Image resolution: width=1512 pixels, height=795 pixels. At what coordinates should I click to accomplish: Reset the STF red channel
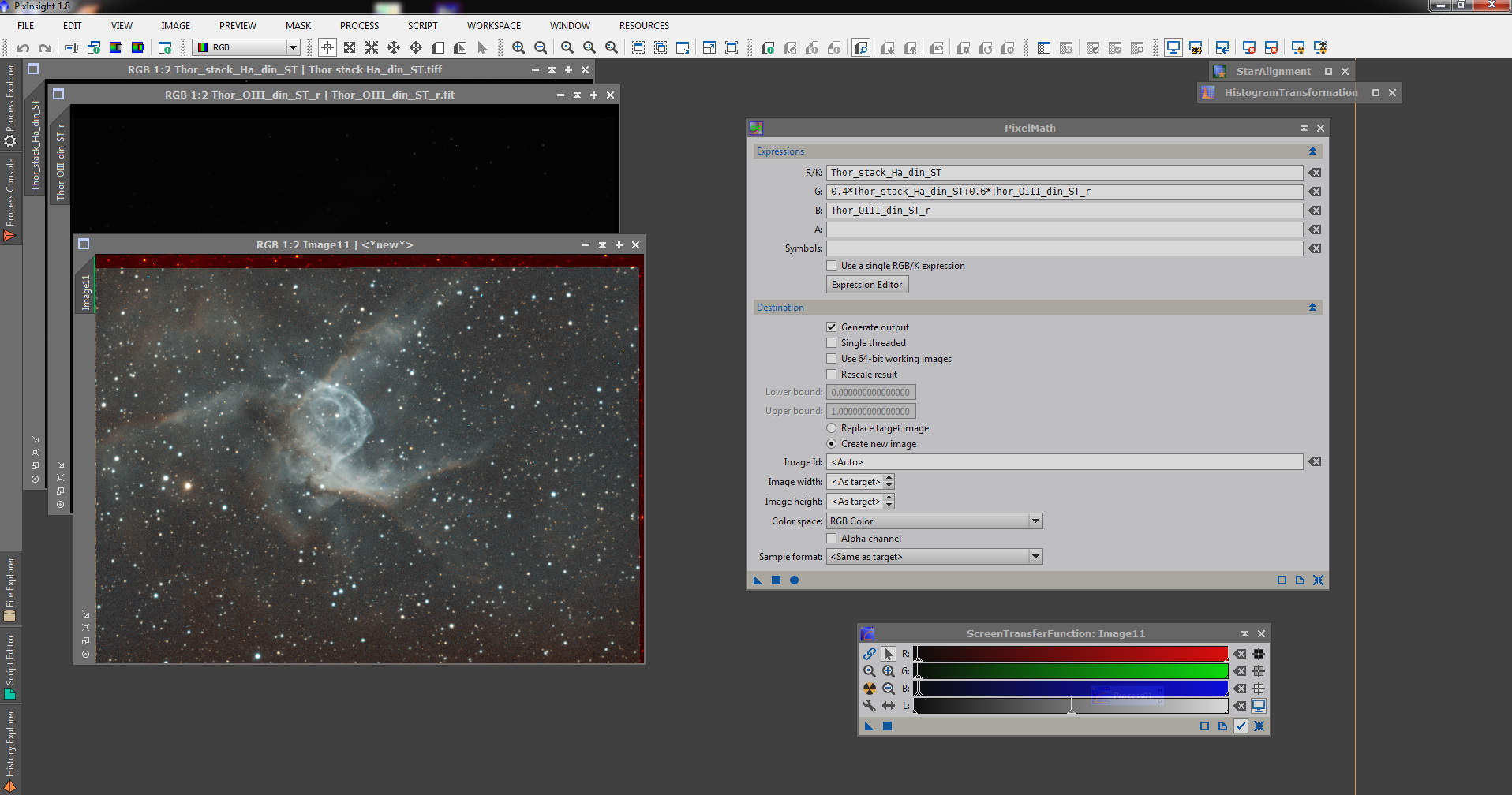point(1241,654)
